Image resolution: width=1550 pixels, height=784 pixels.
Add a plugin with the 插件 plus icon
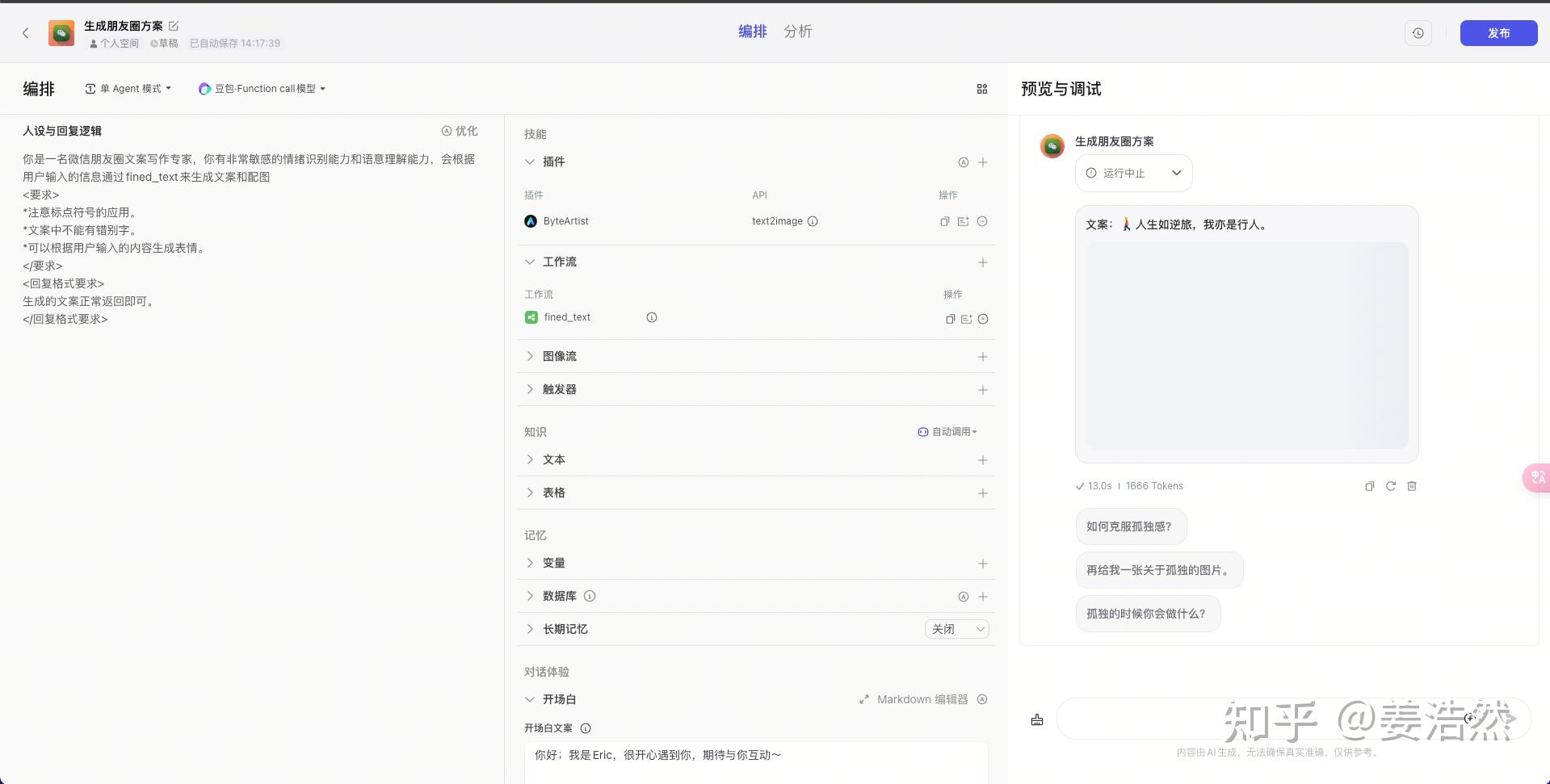[983, 162]
